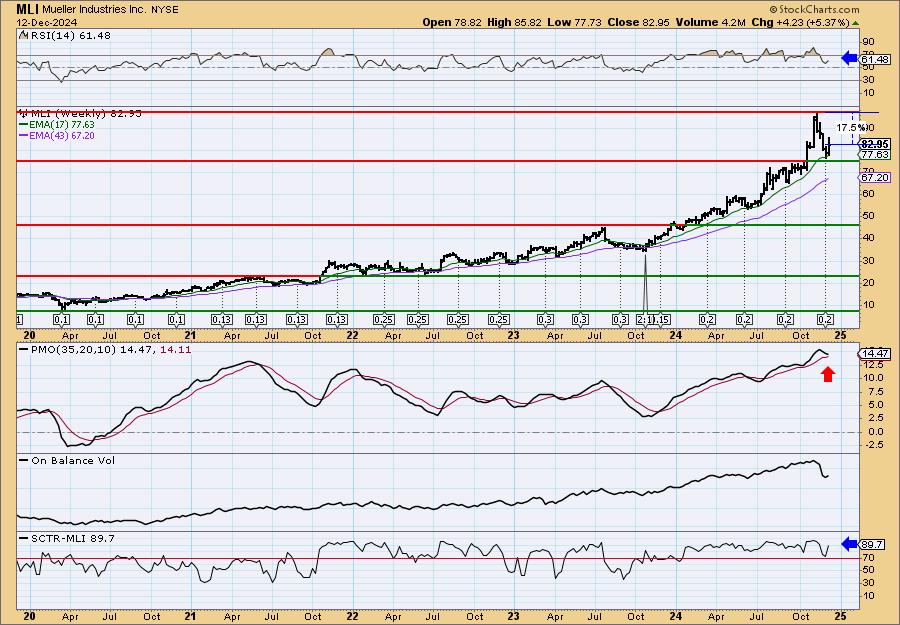The image size is (900, 625).
Task: Click the .15 dividend marker beside the split
Action: coord(661,319)
